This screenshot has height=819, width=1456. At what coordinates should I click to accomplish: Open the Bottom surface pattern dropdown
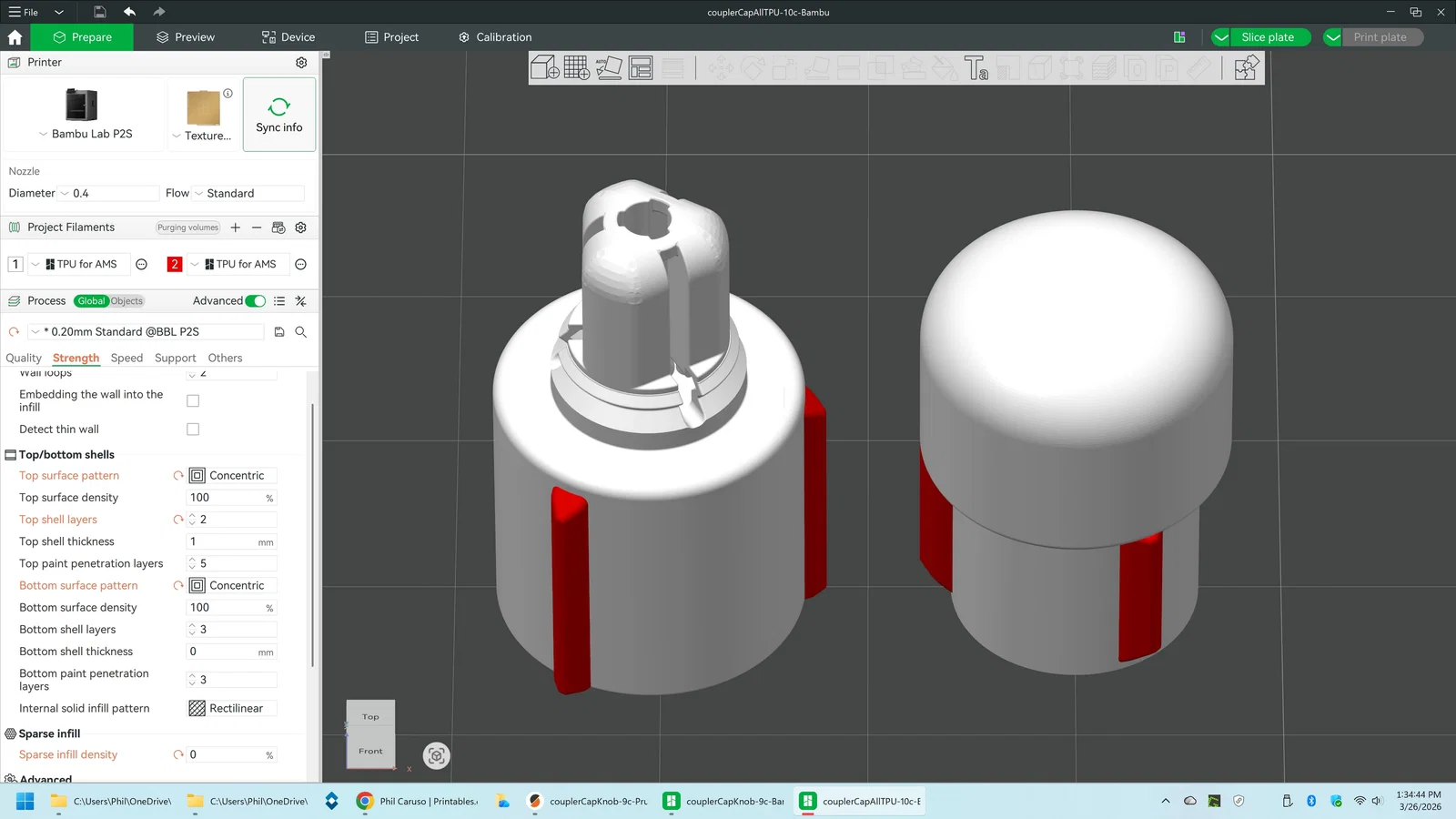232,586
